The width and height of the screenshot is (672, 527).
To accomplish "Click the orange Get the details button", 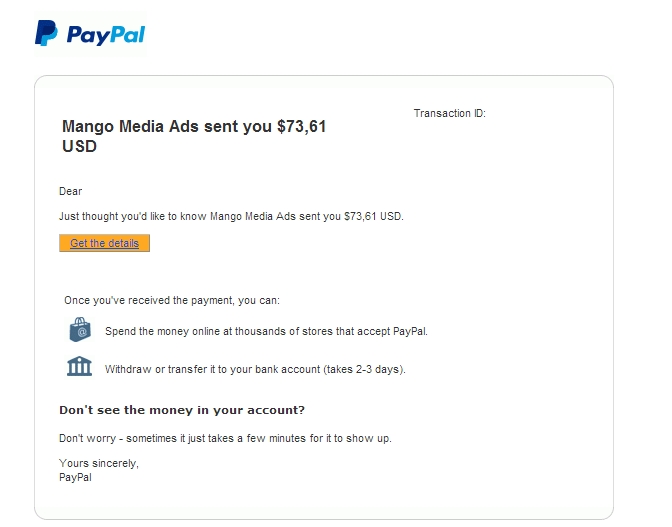I will [105, 243].
